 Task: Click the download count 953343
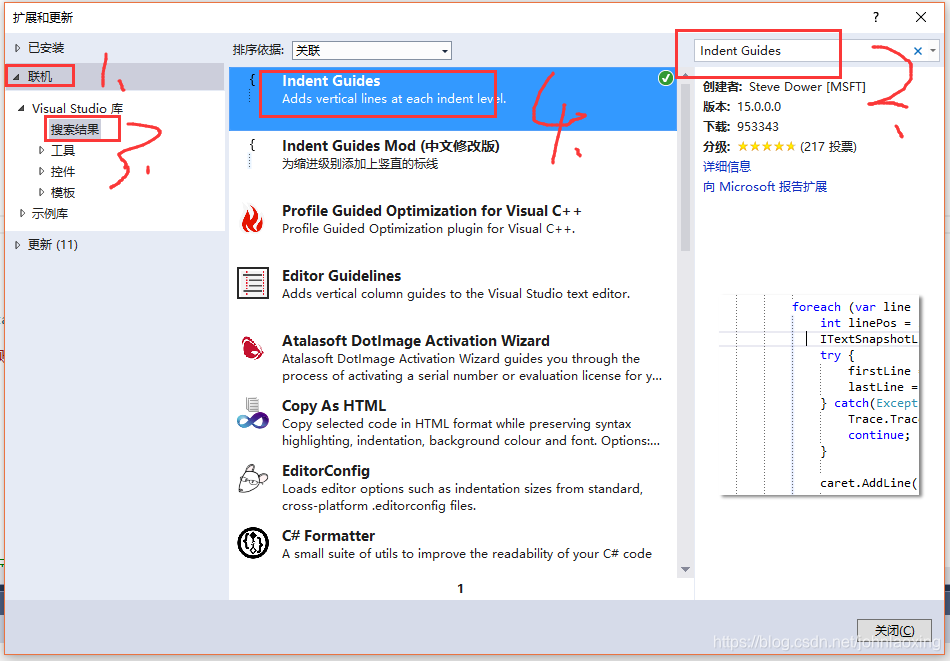point(757,127)
